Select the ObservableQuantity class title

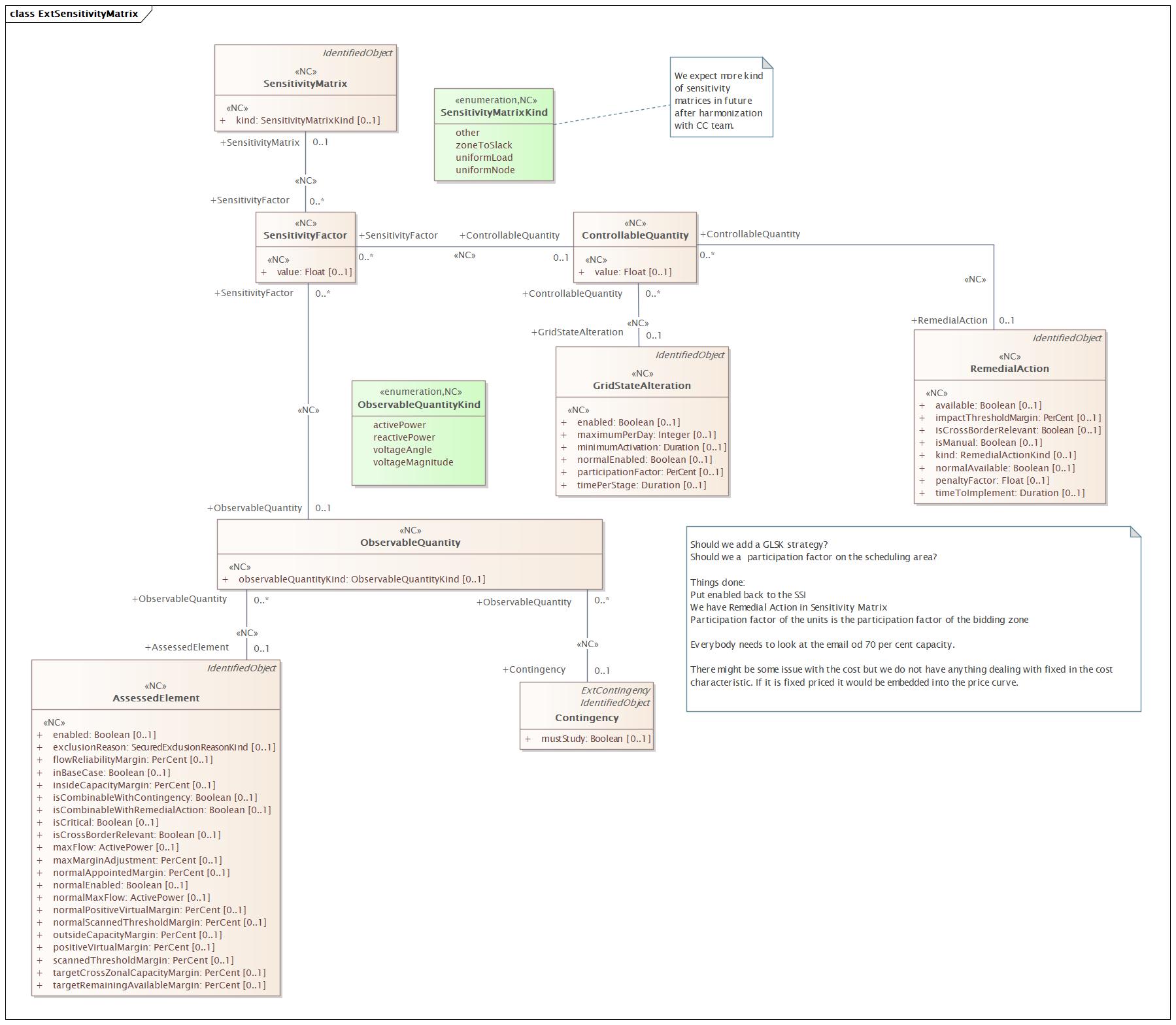point(411,543)
